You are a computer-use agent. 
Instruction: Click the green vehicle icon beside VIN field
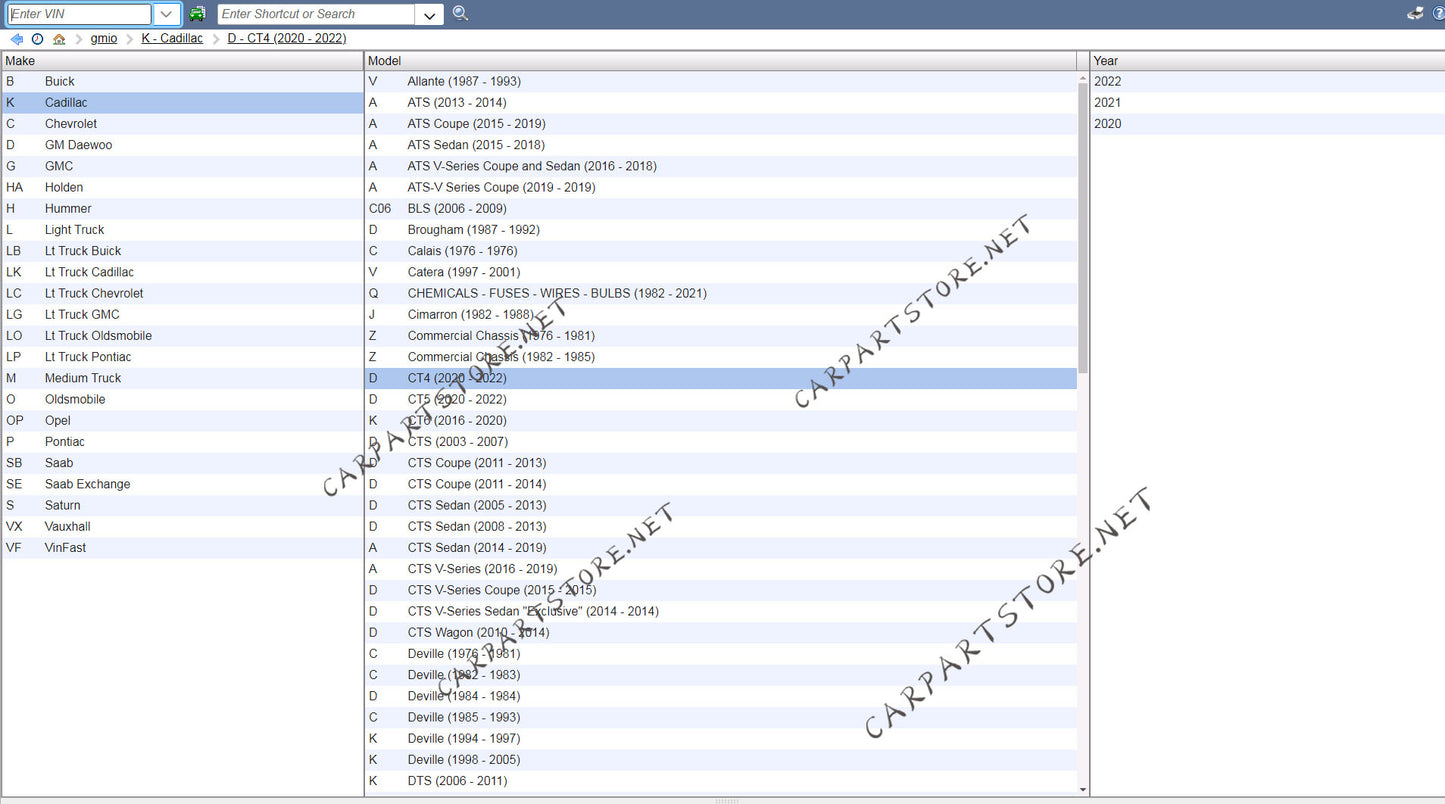point(198,14)
